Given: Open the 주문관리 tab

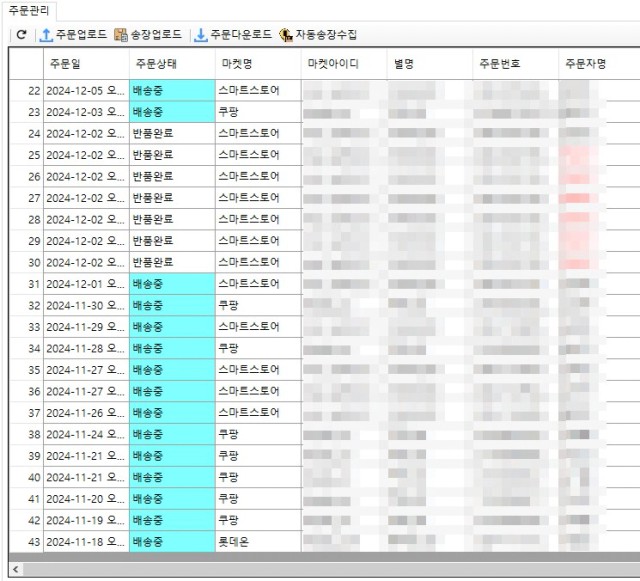Looking at the screenshot, I should pos(28,10).
